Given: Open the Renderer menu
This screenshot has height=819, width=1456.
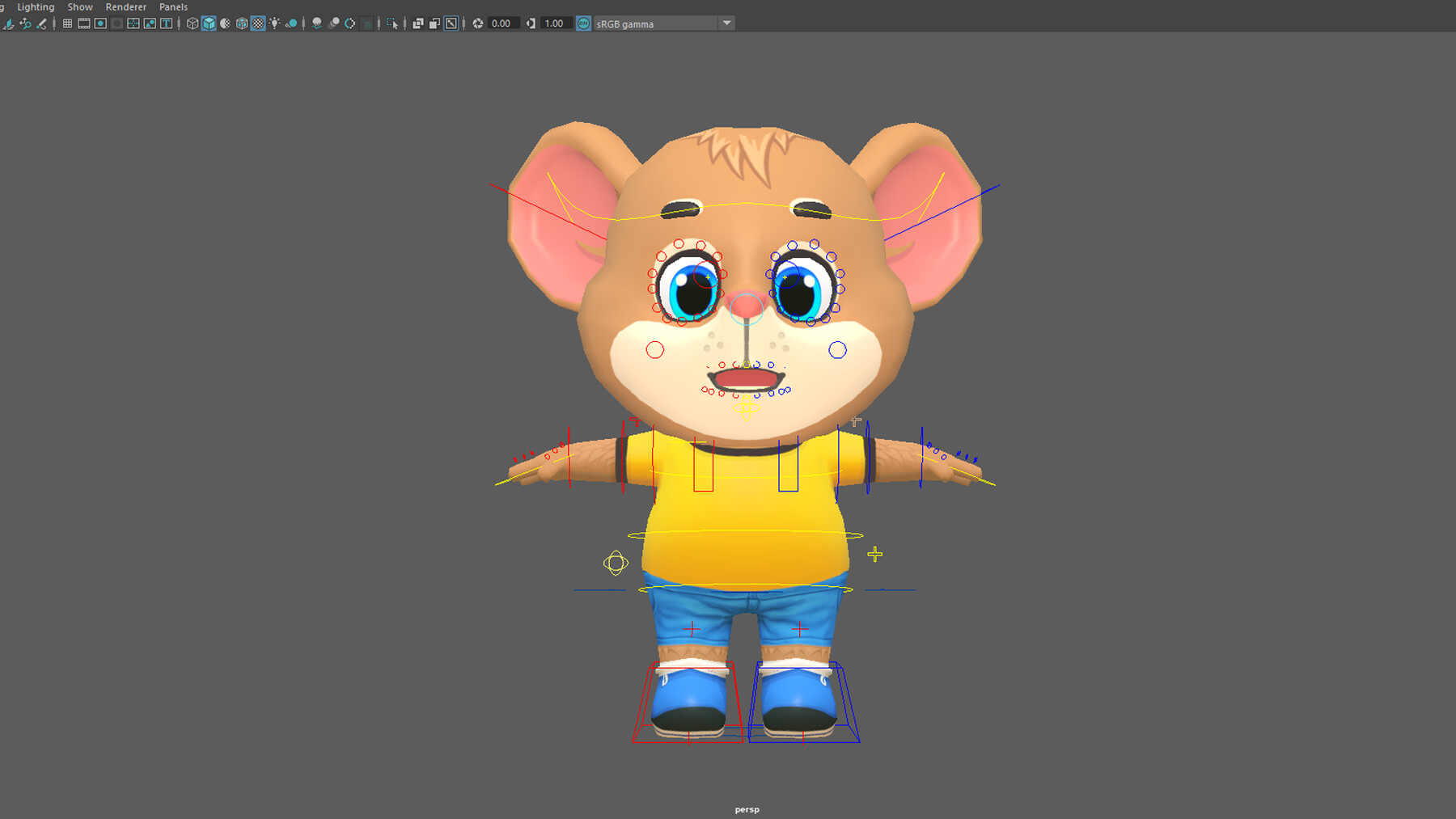Looking at the screenshot, I should [125, 6].
